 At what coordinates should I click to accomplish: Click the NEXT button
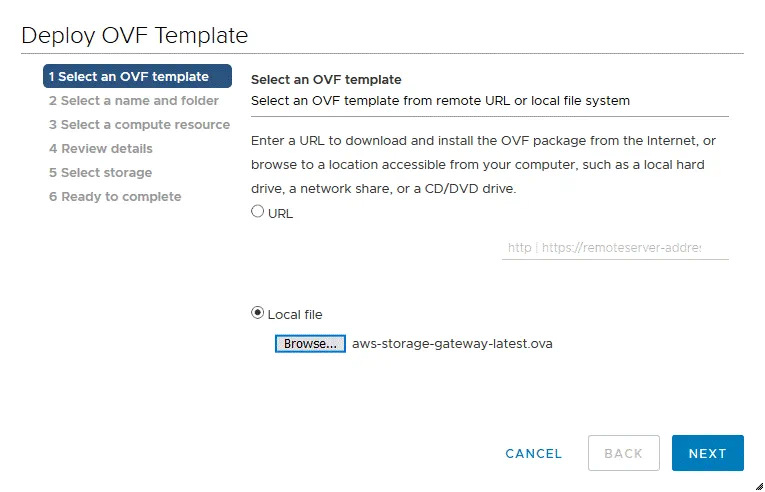pyautogui.click(x=707, y=453)
